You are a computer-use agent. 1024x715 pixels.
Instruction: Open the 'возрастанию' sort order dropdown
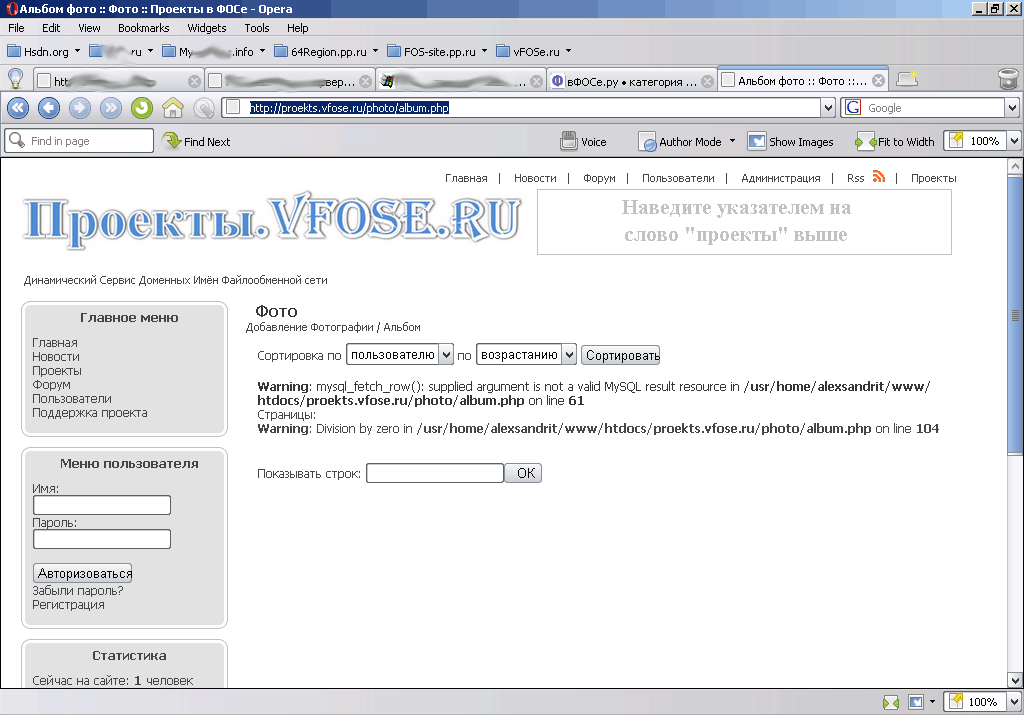[569, 355]
